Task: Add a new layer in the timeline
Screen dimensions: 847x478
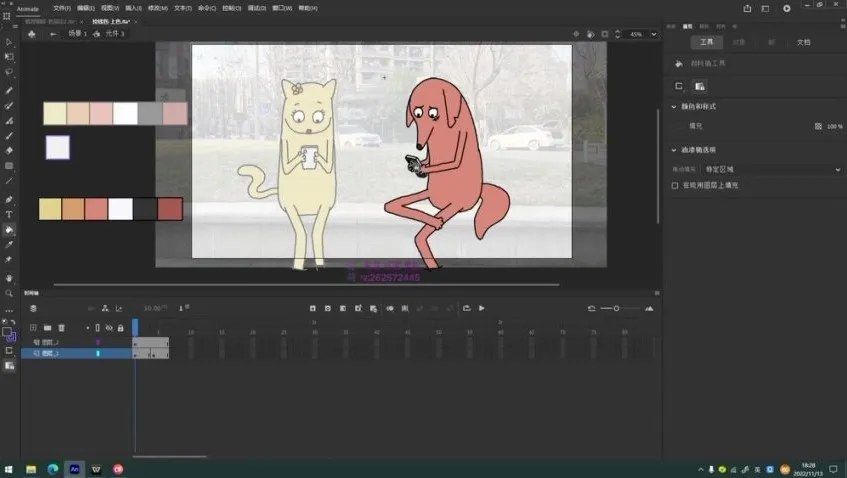Action: tap(33, 327)
